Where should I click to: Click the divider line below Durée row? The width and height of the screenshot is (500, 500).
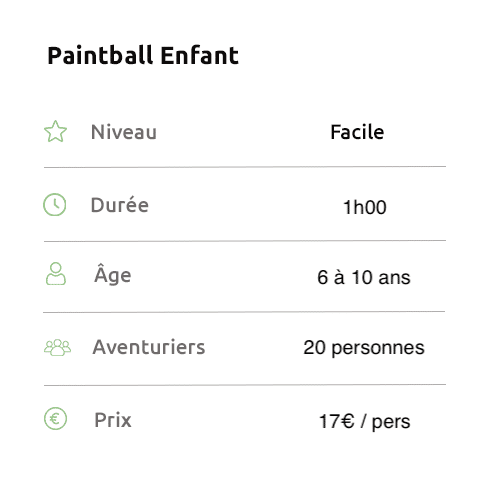point(245,241)
